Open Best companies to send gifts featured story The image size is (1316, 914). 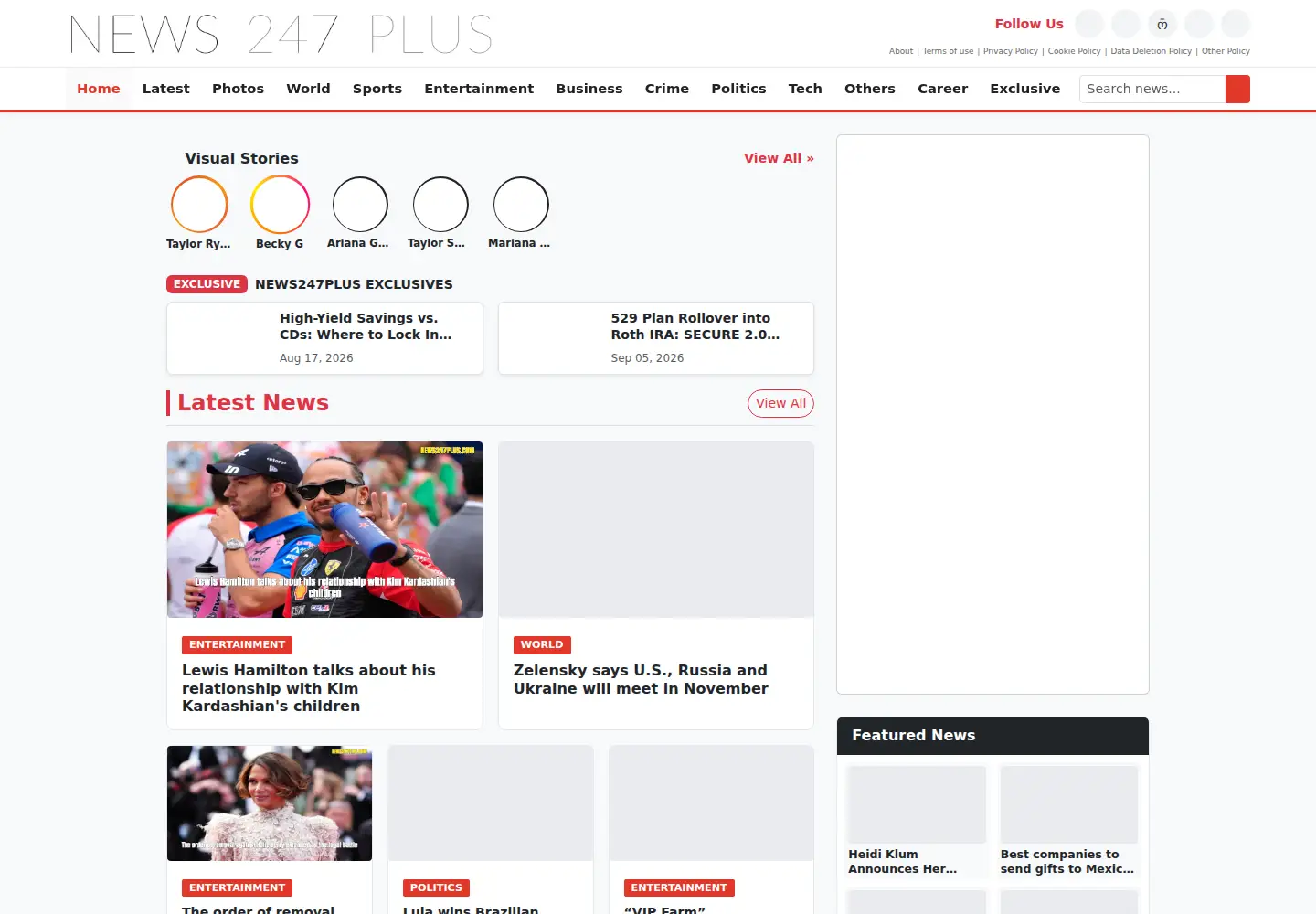[x=1069, y=822]
